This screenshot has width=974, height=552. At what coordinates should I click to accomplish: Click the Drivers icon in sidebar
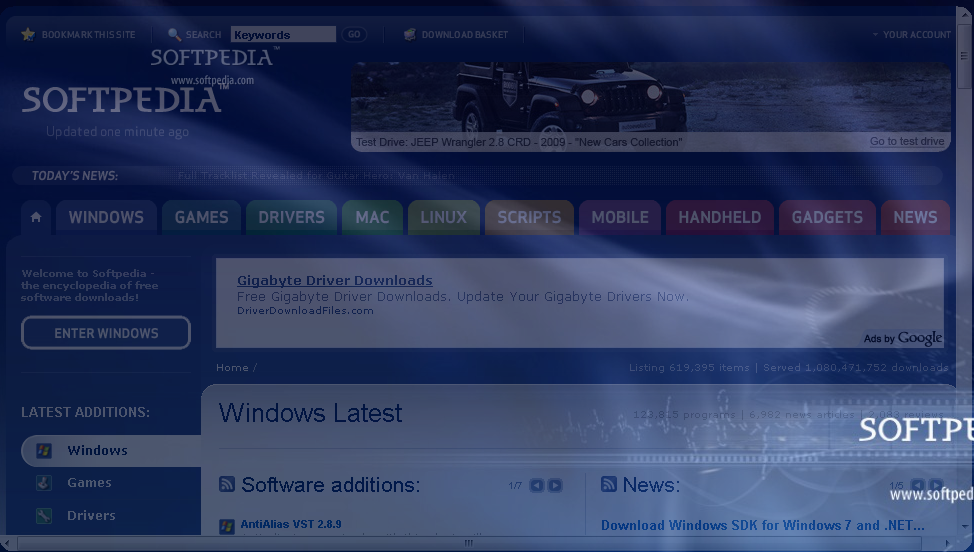click(43, 515)
